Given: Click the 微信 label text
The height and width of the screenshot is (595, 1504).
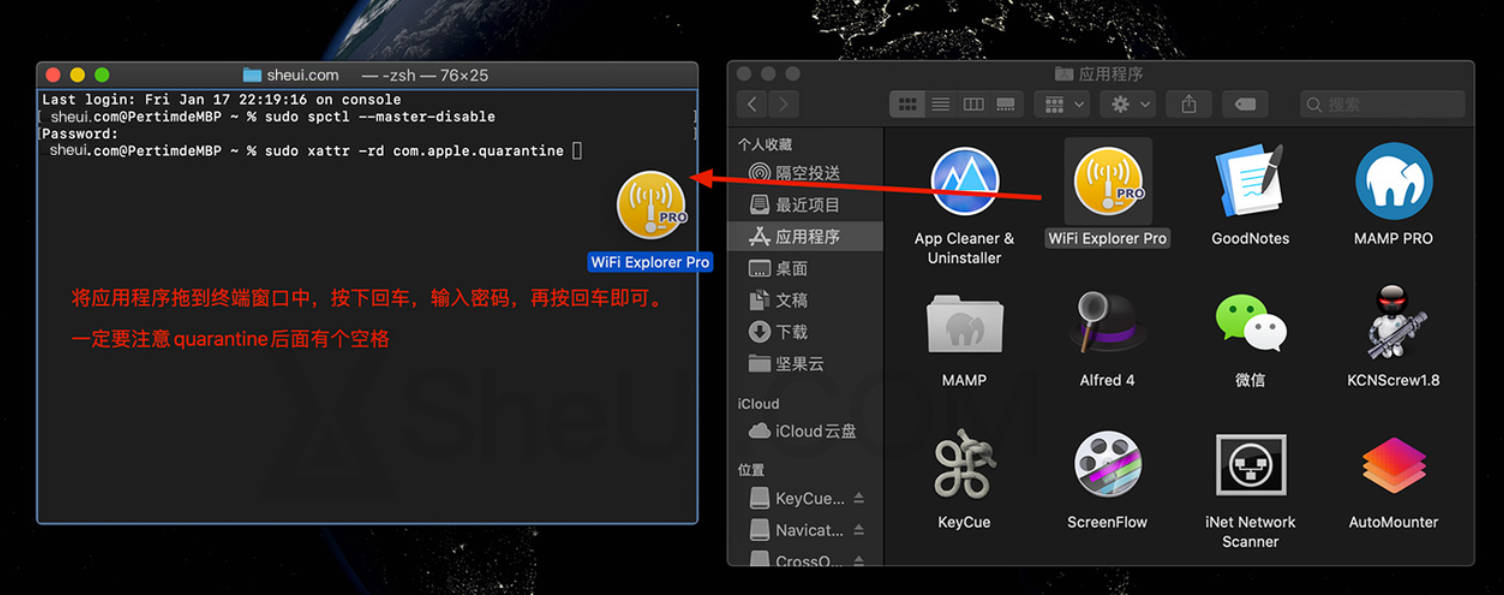Looking at the screenshot, I should click(x=1250, y=380).
